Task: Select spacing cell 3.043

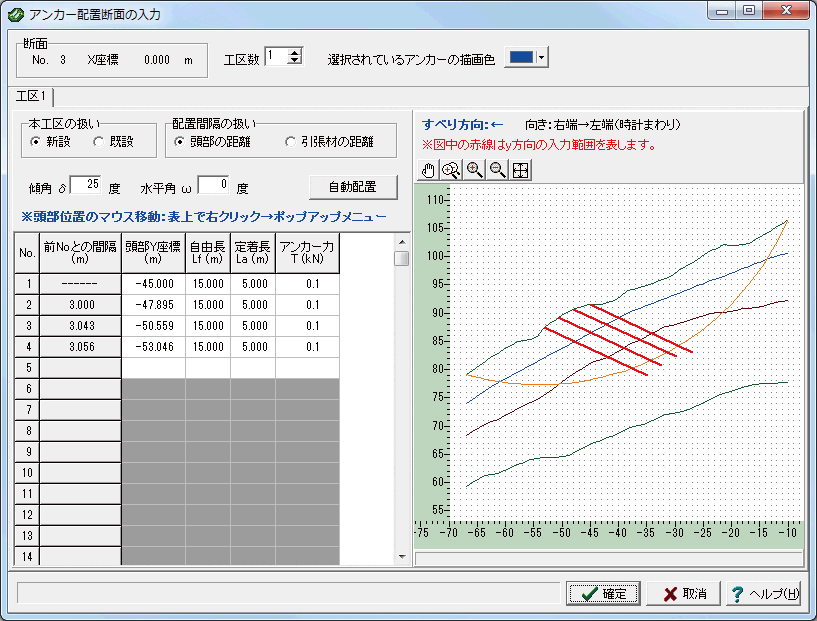Action: coord(81,326)
